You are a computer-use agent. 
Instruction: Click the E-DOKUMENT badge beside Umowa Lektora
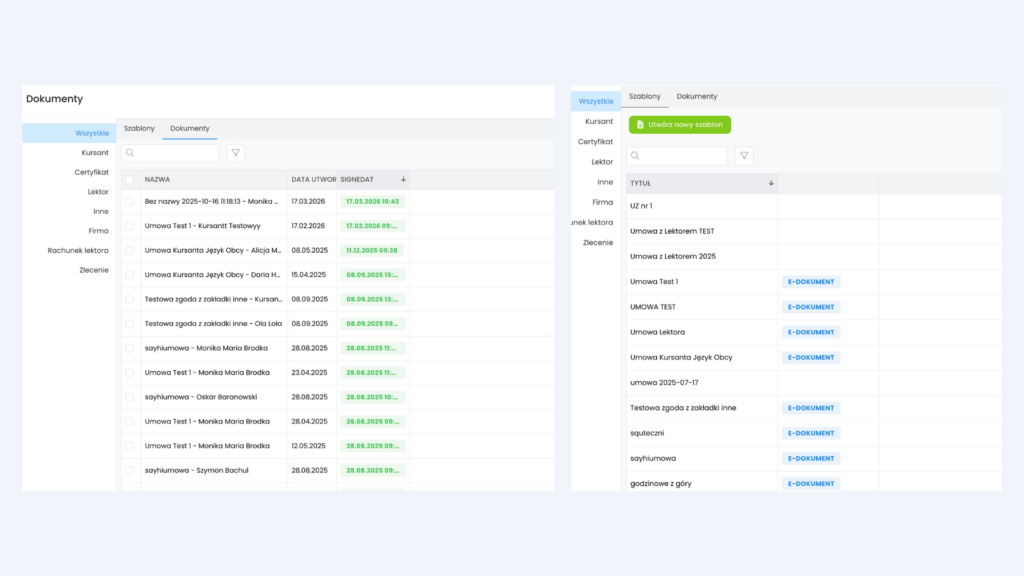pyautogui.click(x=810, y=332)
